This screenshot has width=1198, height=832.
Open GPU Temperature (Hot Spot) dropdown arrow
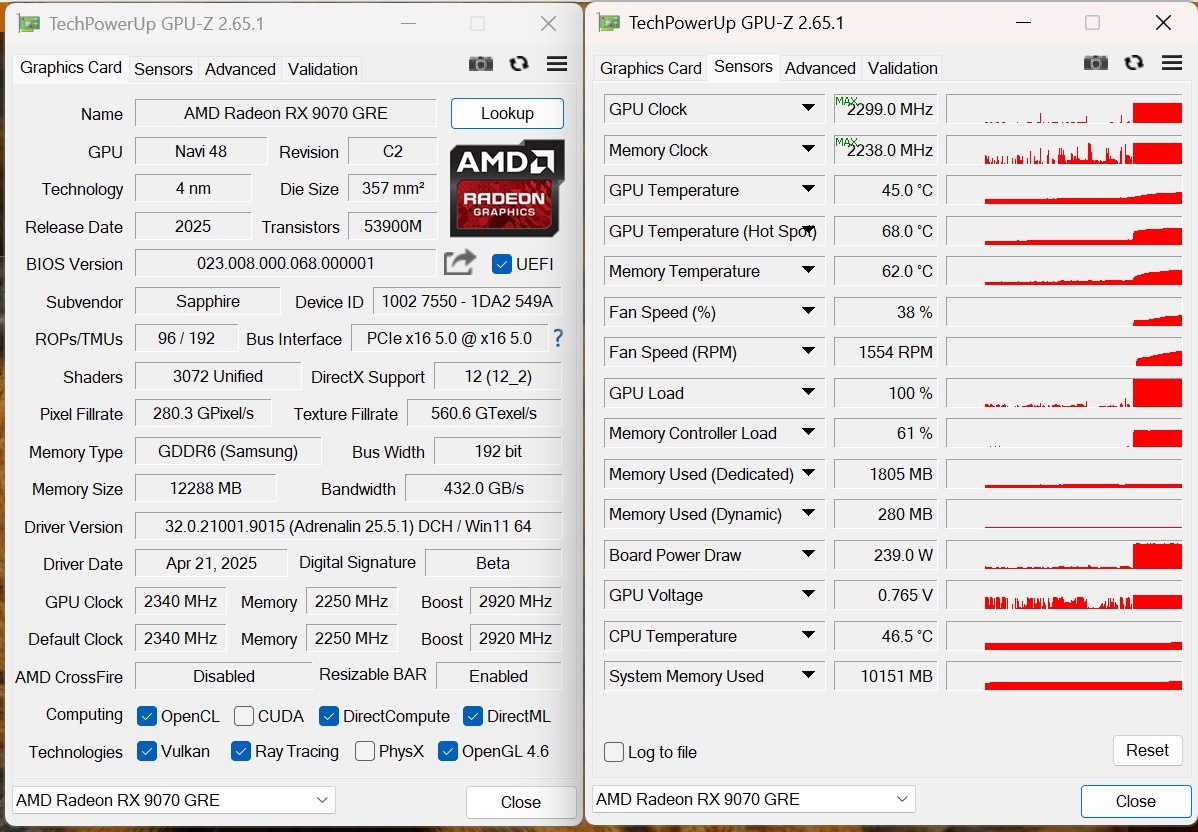point(808,230)
